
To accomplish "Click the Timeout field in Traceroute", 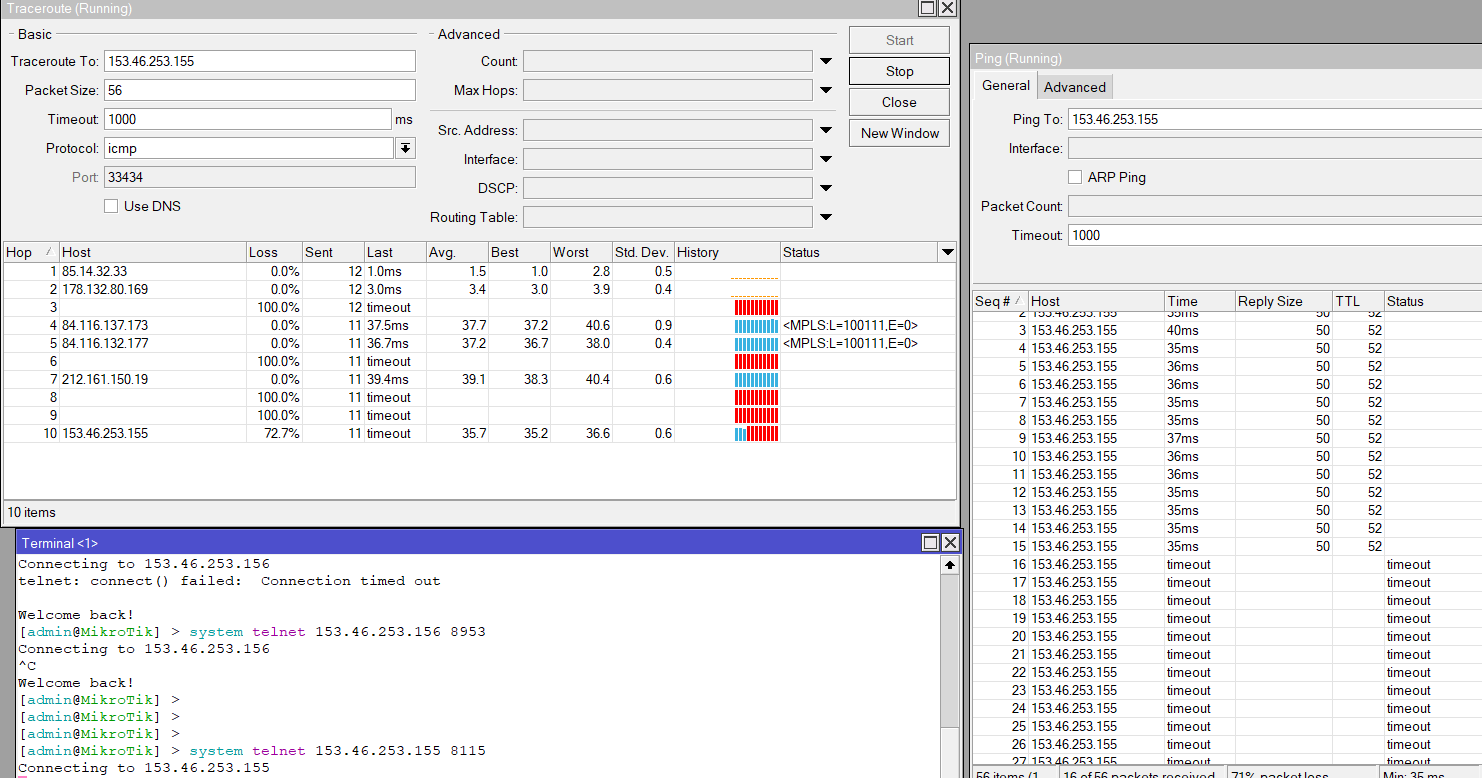I will click(x=247, y=119).
